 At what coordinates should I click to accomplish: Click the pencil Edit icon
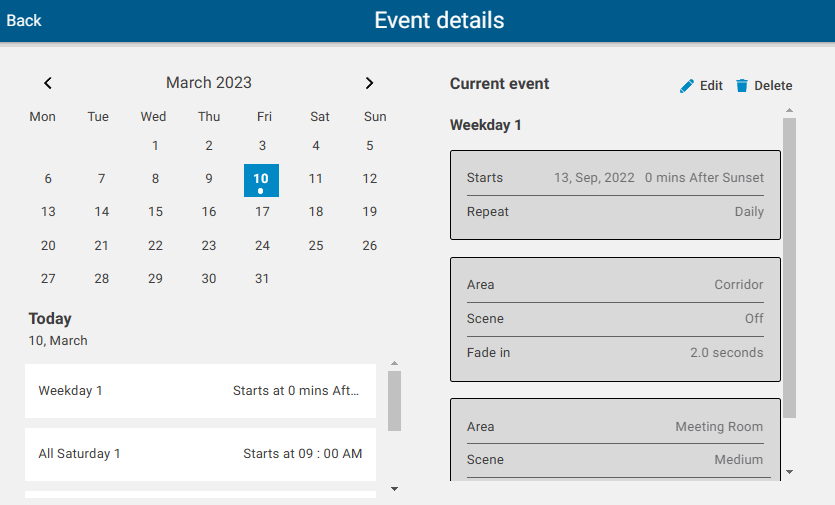[686, 86]
